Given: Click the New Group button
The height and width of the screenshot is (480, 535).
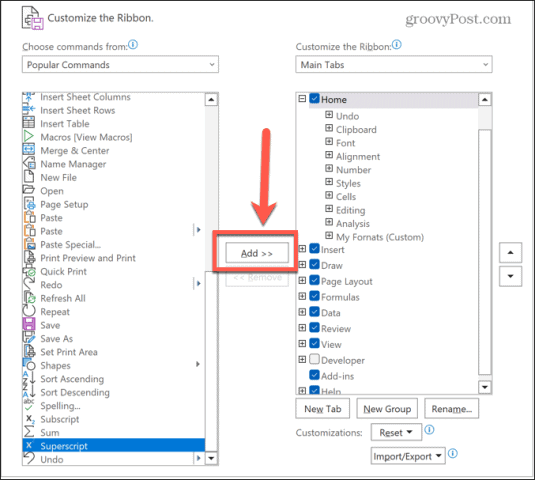Looking at the screenshot, I should point(387,409).
